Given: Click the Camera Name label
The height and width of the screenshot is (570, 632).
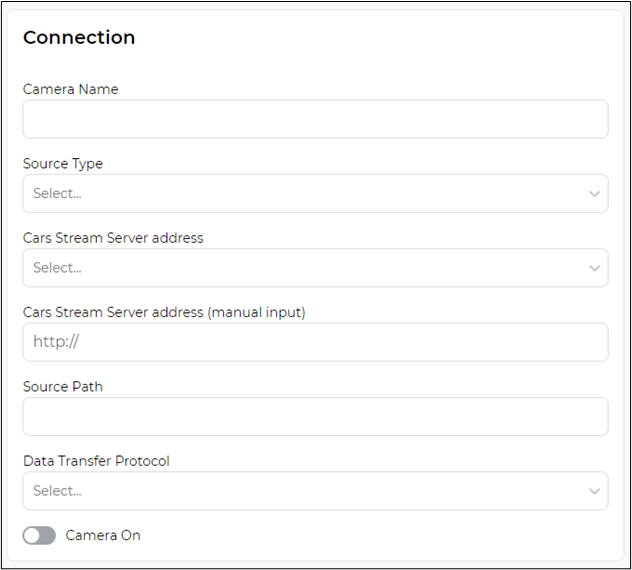Looking at the screenshot, I should click(x=71, y=89).
